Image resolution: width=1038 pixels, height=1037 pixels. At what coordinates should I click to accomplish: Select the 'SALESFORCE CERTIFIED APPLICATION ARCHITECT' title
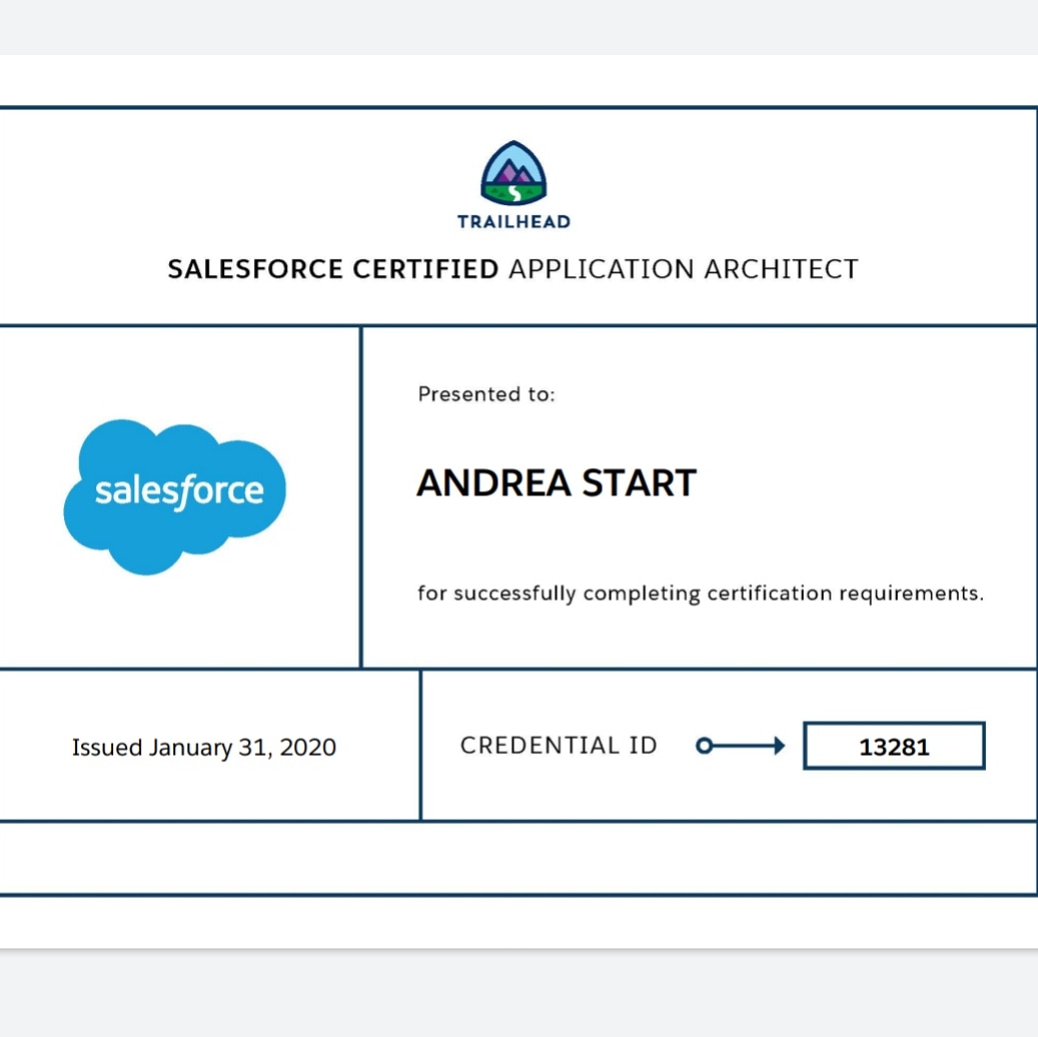click(x=513, y=269)
